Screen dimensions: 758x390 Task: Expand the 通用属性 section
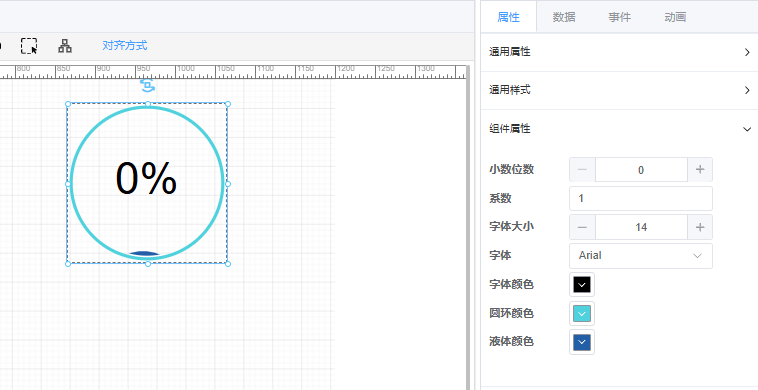pos(620,52)
